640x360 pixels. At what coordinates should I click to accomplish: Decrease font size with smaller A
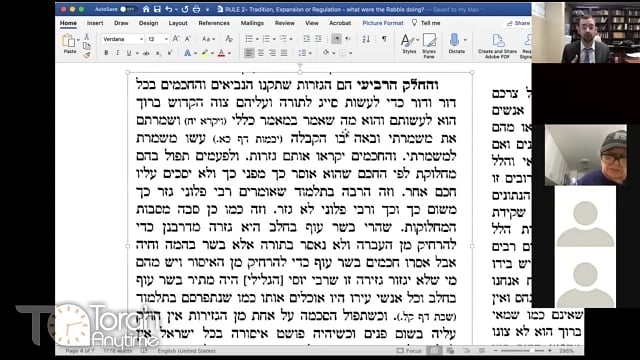click(188, 39)
